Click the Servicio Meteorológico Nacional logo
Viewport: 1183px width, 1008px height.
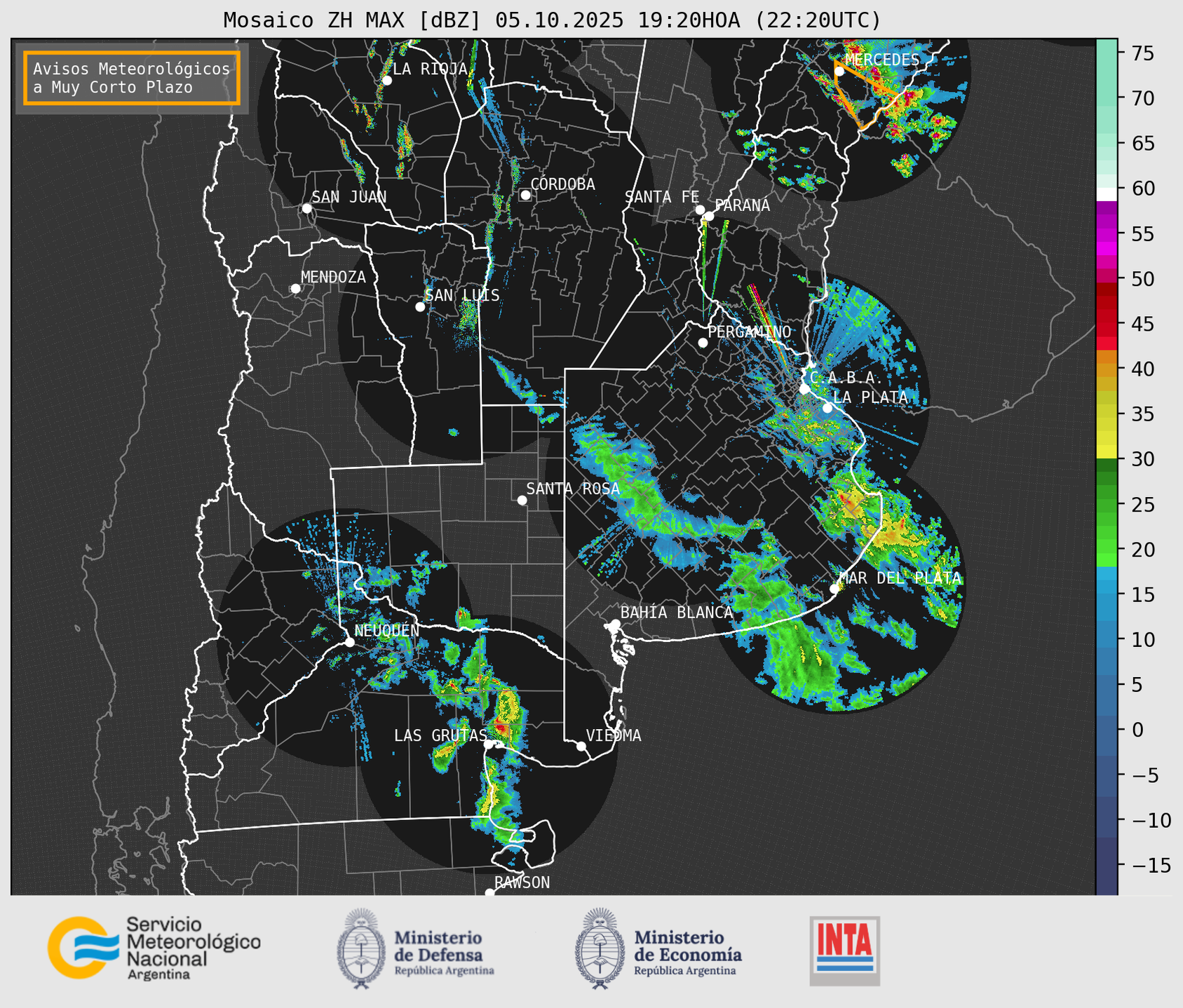point(154,948)
